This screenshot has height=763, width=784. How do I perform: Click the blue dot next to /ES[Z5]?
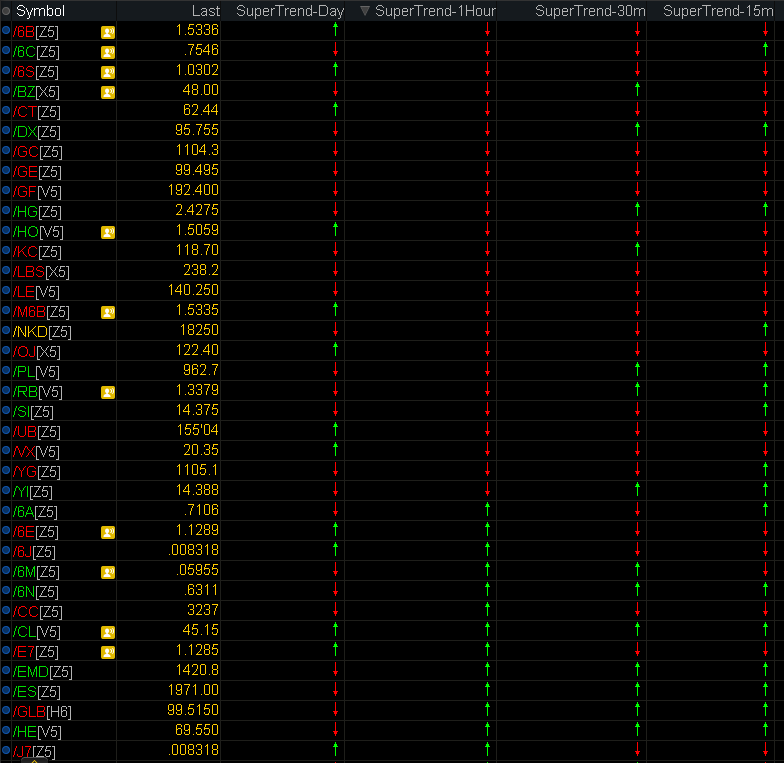[x=6, y=690]
